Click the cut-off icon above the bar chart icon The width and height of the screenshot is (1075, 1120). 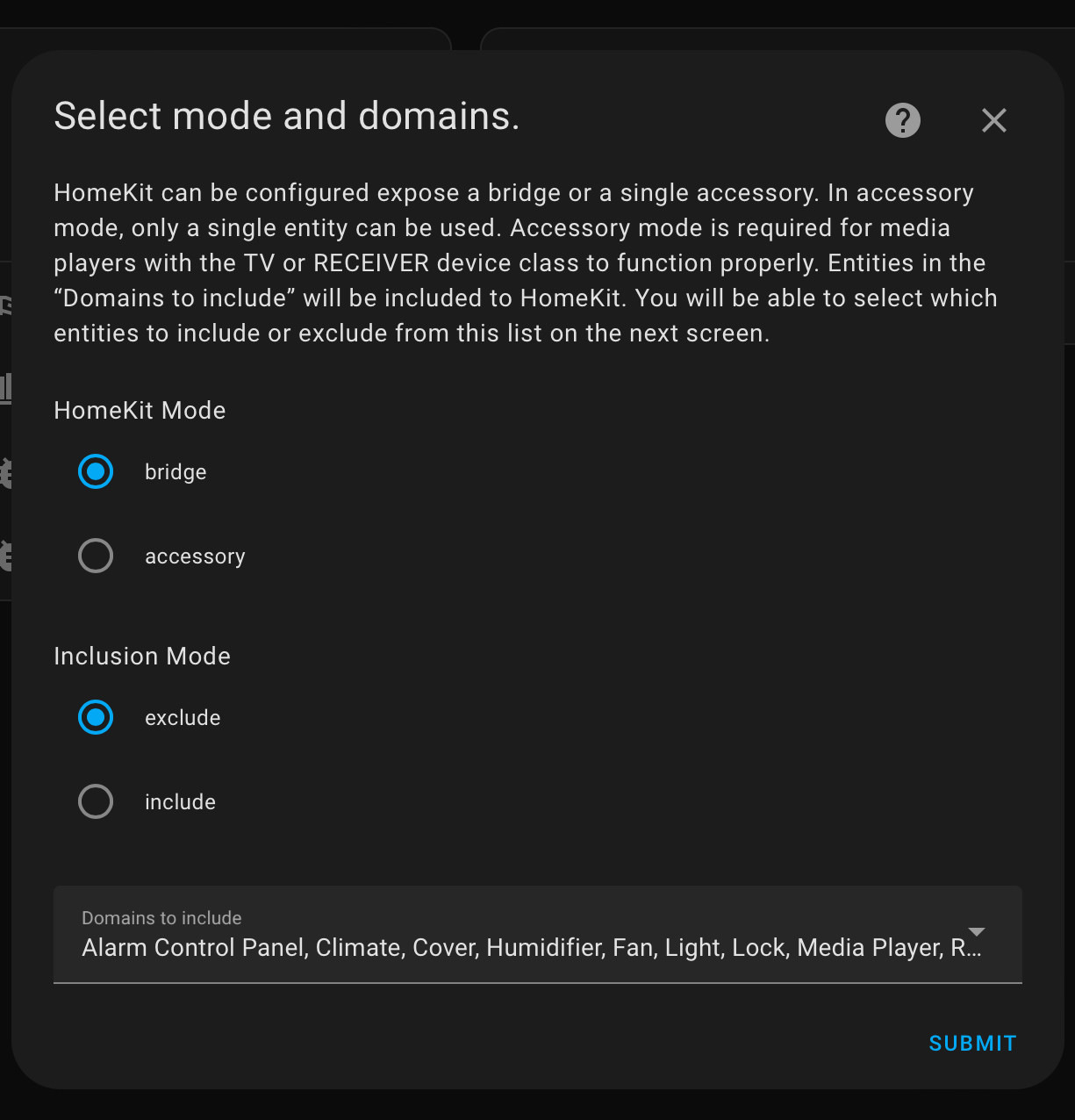[5, 305]
